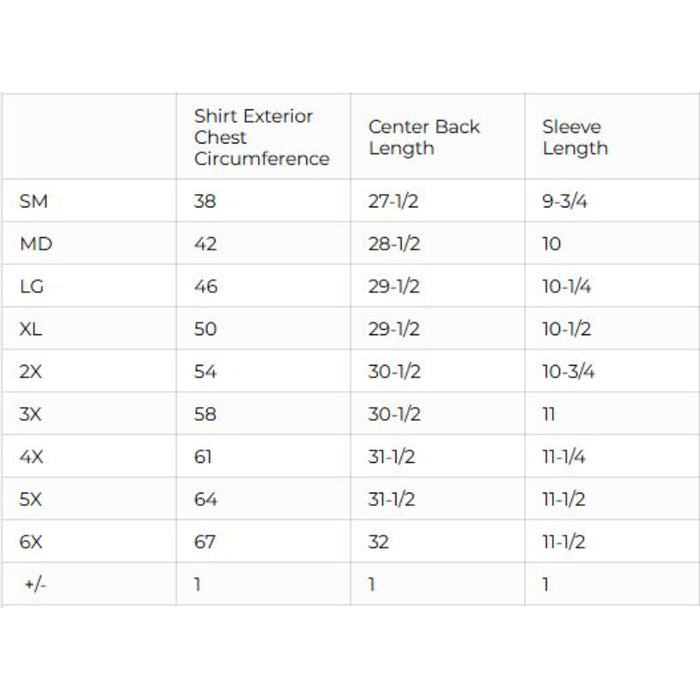The image size is (700, 700).
Task: Click the Sleeve Length column header
Action: (575, 137)
